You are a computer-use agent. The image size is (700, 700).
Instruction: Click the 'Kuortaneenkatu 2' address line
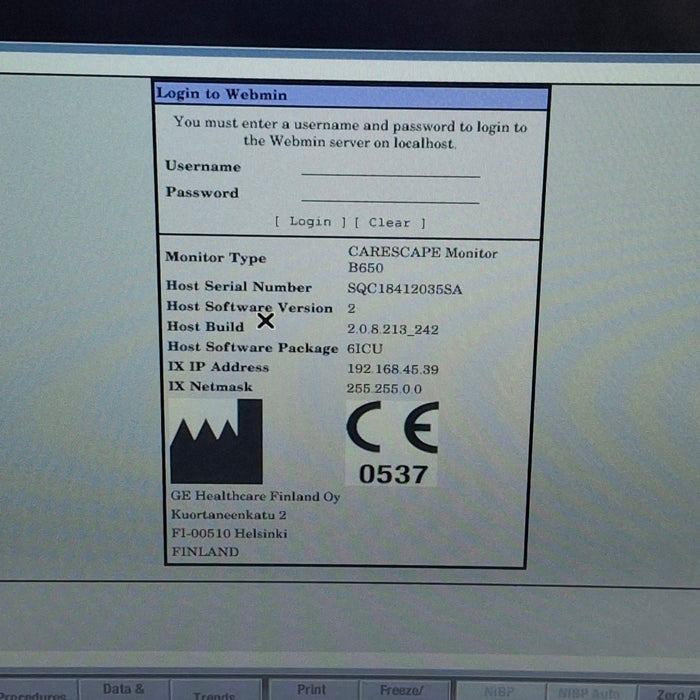(x=229, y=515)
